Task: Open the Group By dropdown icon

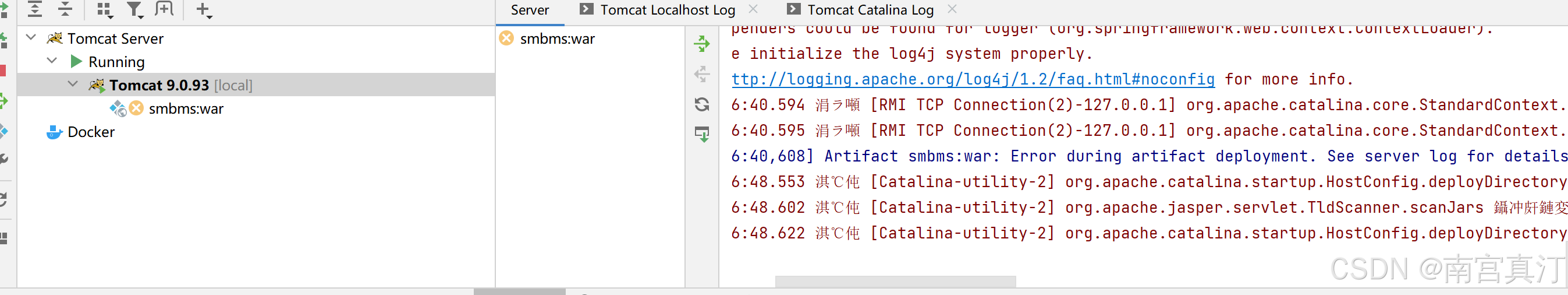Action: tap(105, 10)
